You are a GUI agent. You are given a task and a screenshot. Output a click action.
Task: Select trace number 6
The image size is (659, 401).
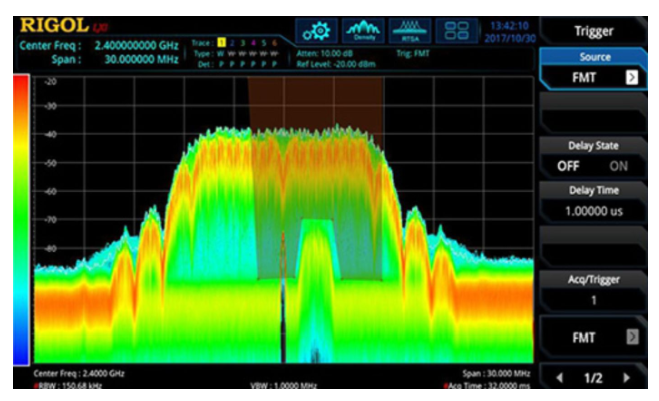274,43
